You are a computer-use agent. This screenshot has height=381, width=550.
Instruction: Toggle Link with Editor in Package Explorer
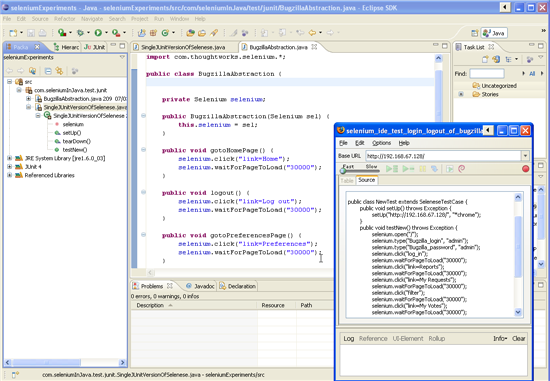[59, 71]
